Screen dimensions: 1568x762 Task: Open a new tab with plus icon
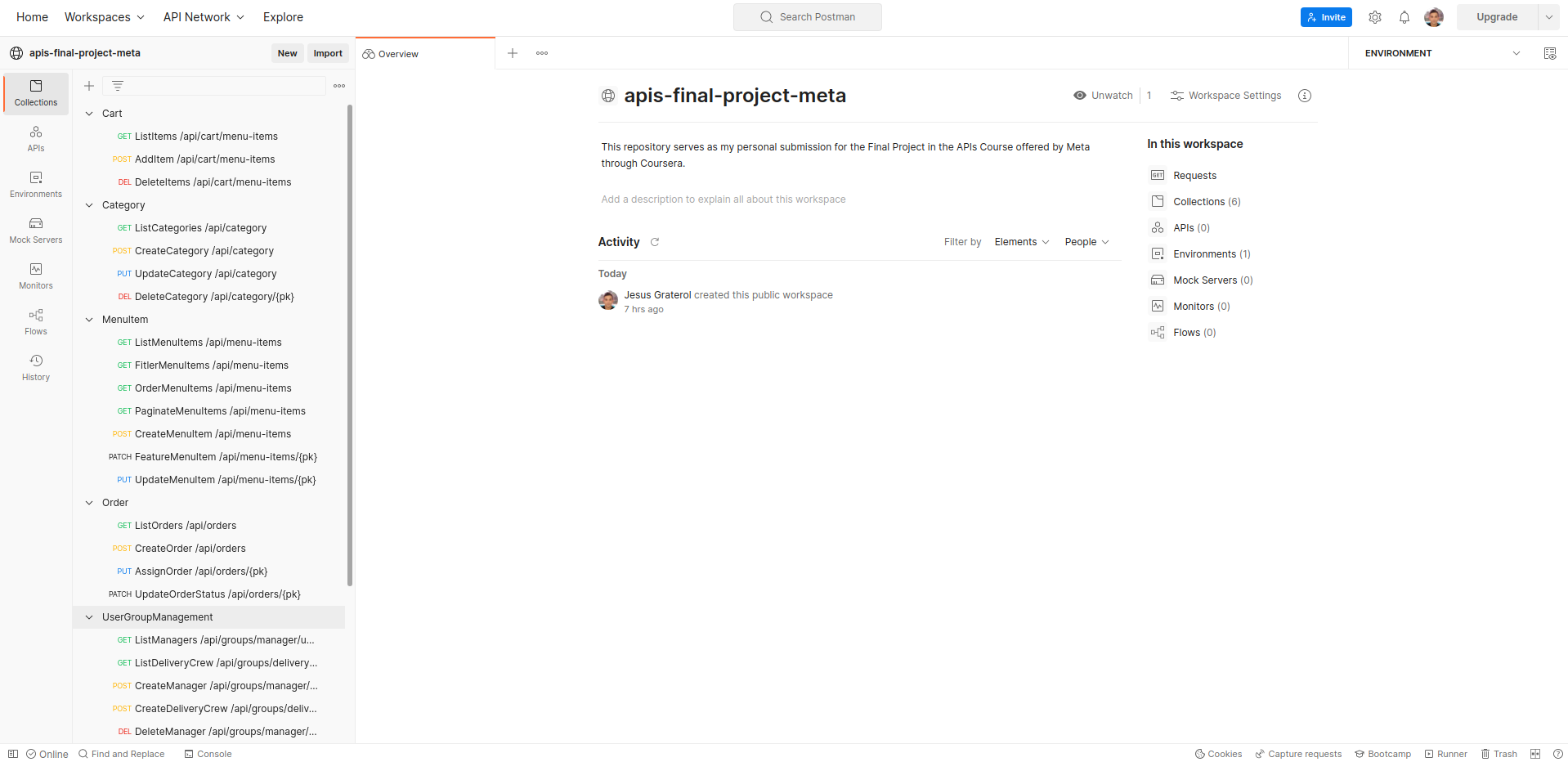click(x=513, y=53)
